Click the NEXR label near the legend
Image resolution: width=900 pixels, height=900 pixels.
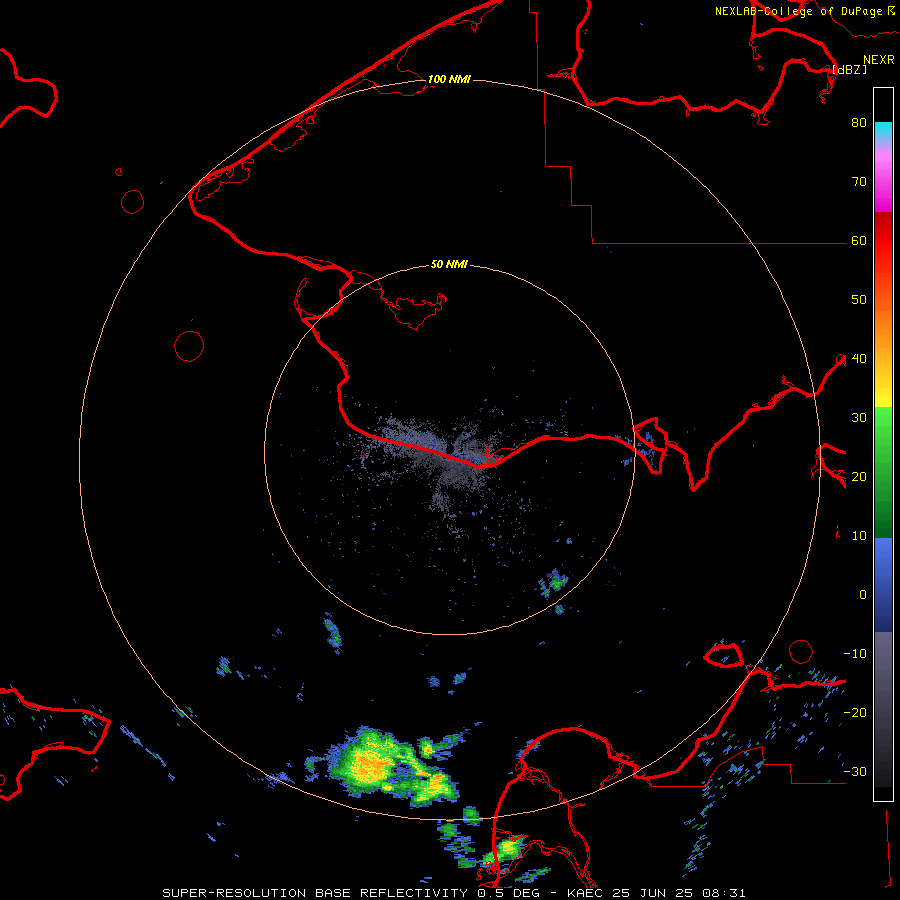coord(879,60)
